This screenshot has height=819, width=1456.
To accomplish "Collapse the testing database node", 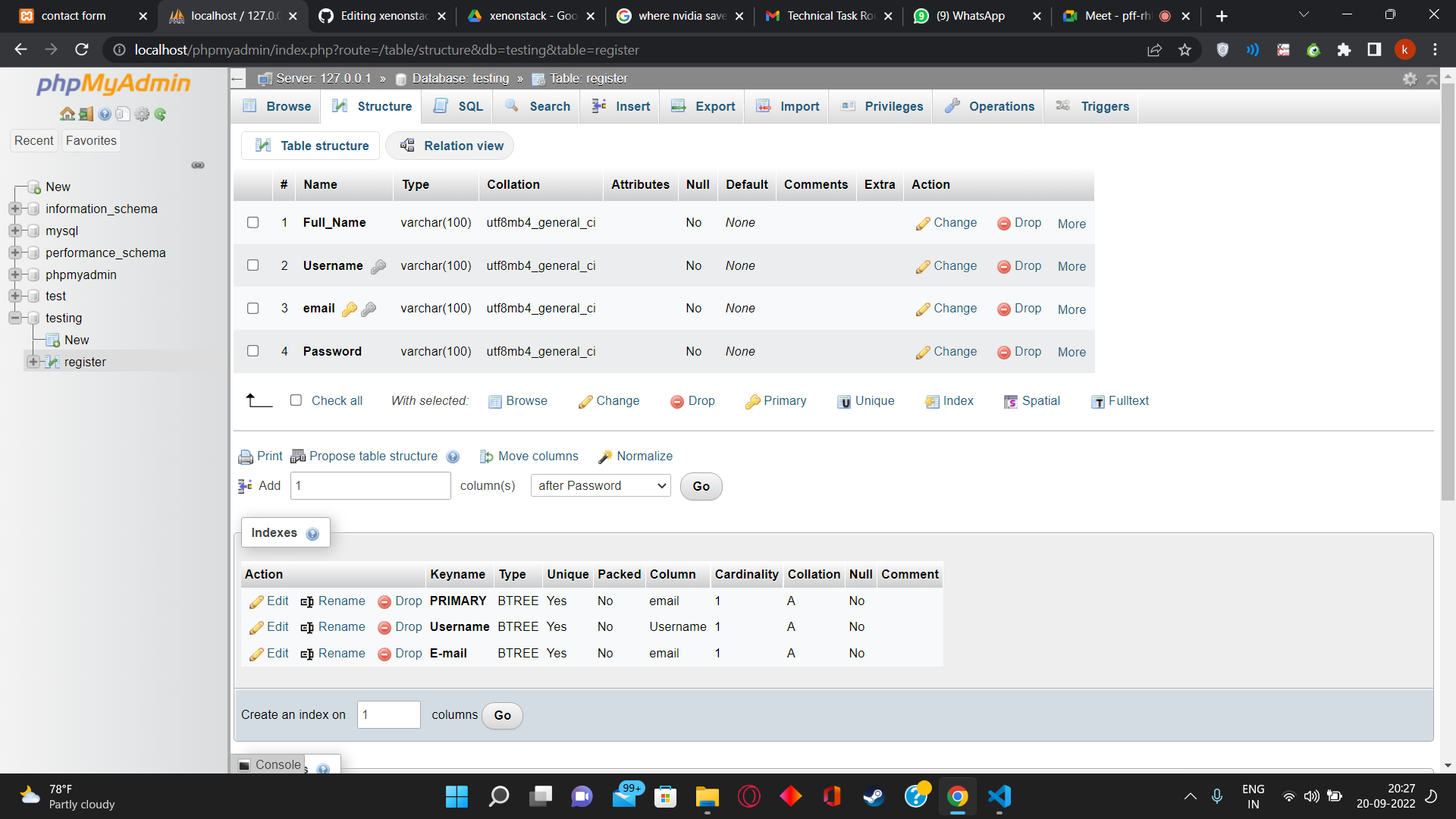I will tap(17, 318).
